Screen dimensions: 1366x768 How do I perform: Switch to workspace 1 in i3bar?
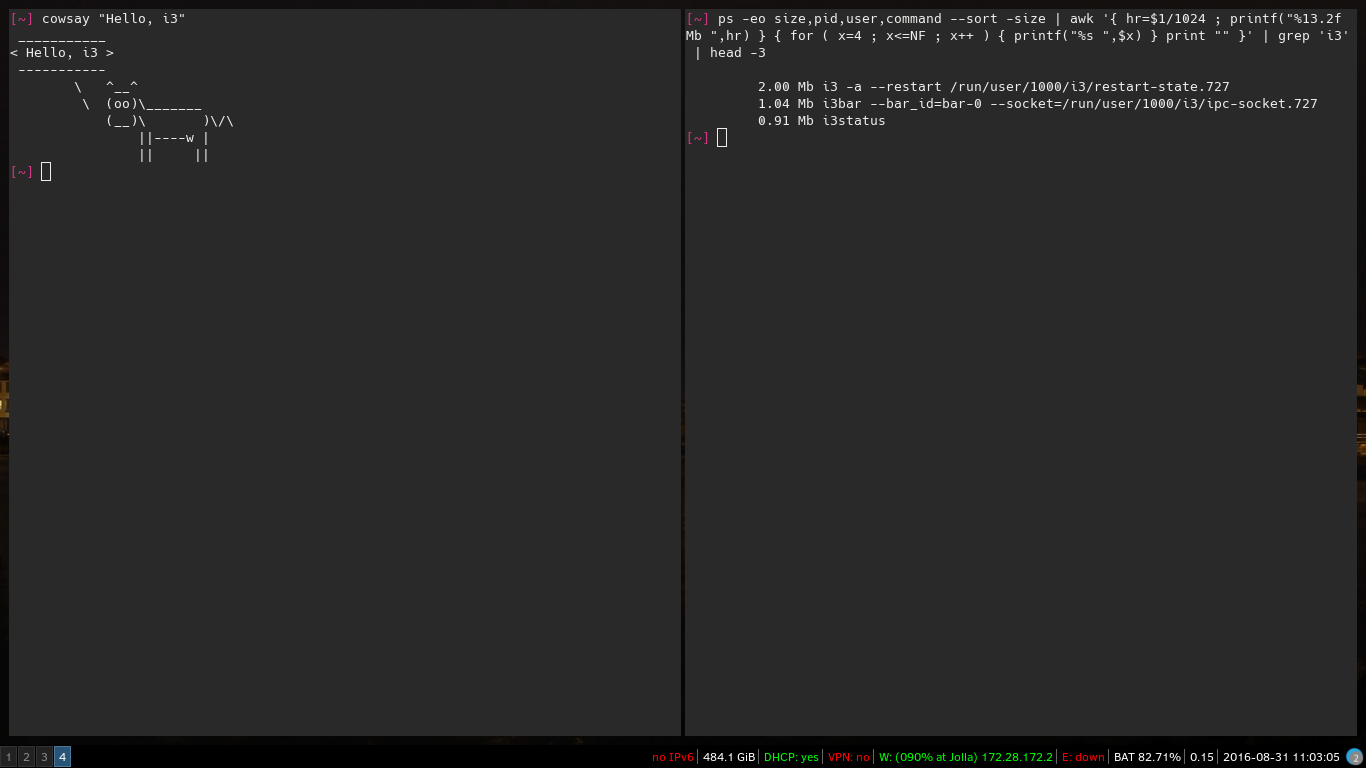[8, 757]
